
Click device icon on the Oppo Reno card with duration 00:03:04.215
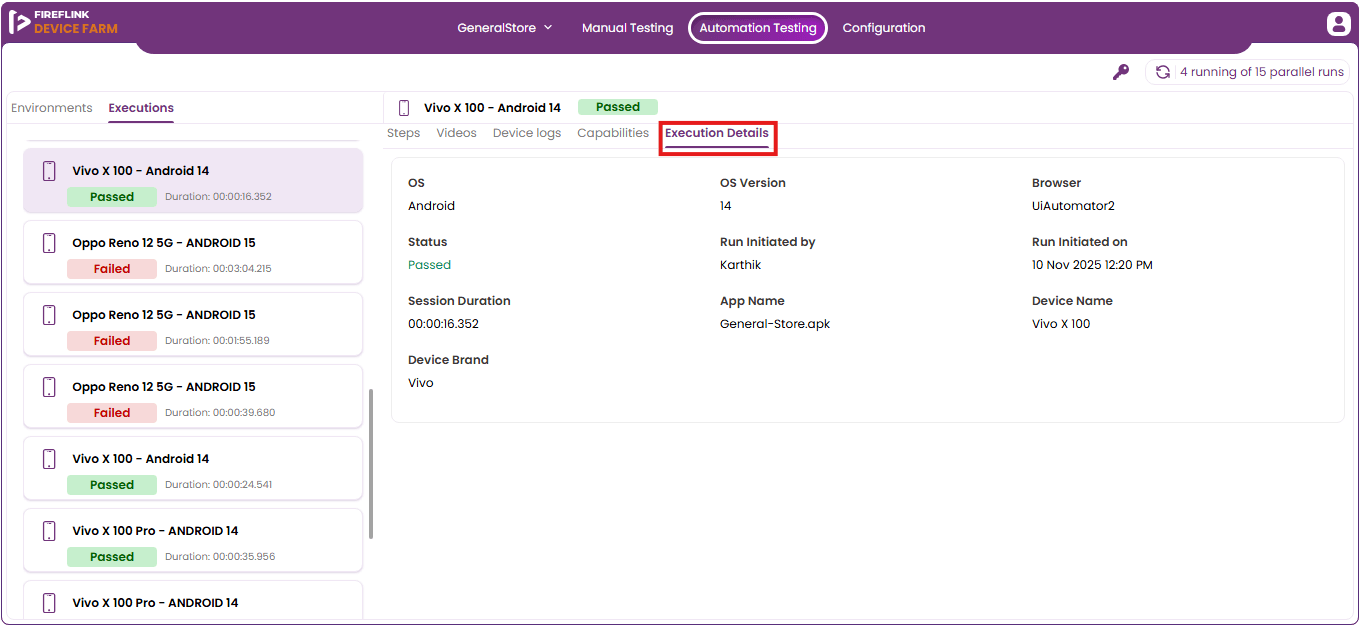click(x=49, y=243)
